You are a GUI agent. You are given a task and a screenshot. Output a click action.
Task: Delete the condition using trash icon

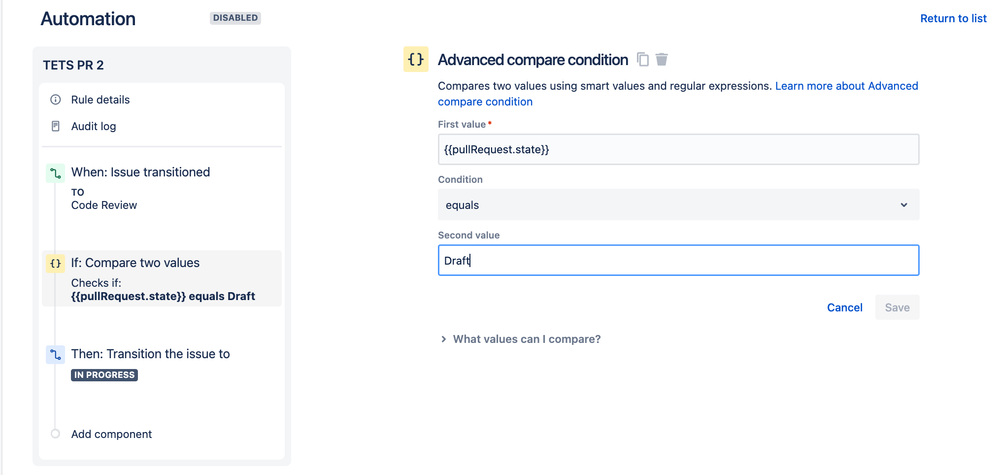pyautogui.click(x=662, y=59)
